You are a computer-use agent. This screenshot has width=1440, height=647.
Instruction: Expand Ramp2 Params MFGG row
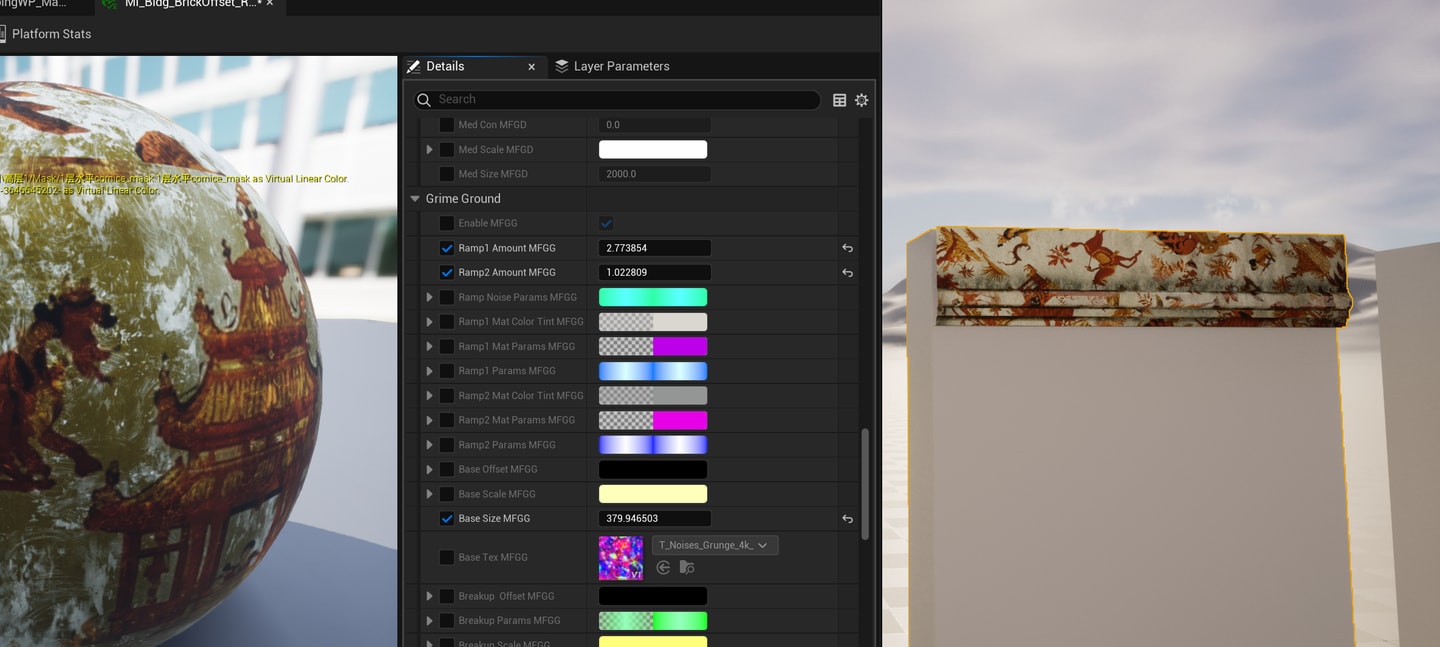[x=430, y=445]
